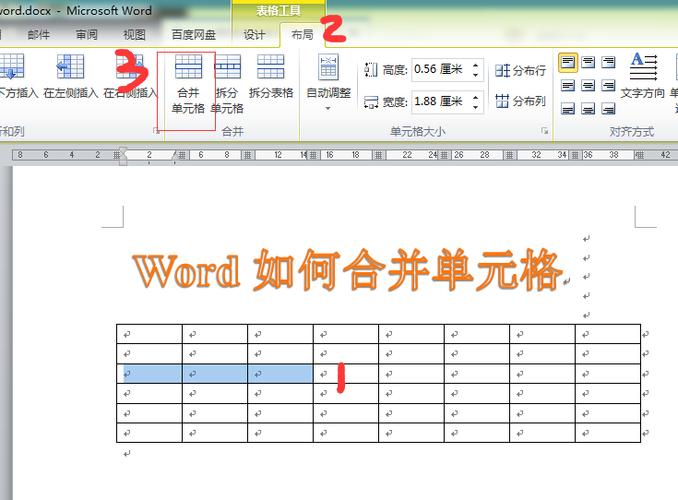The width and height of the screenshot is (678, 500).
Task: Select Align Center Left alignment icon
Action: click(568, 86)
